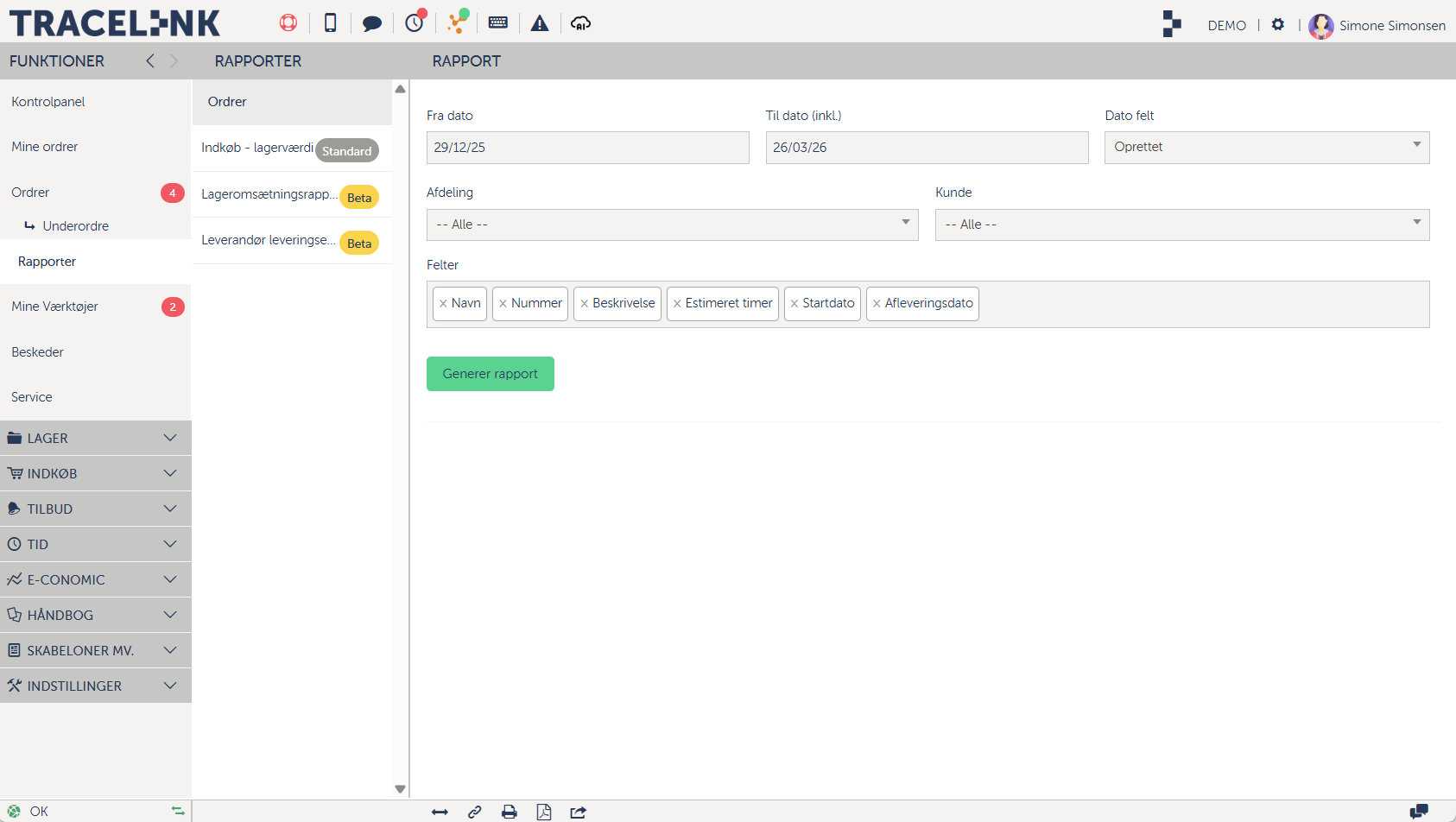Remove the Navn field tag
1456x822 pixels.
pyautogui.click(x=443, y=304)
